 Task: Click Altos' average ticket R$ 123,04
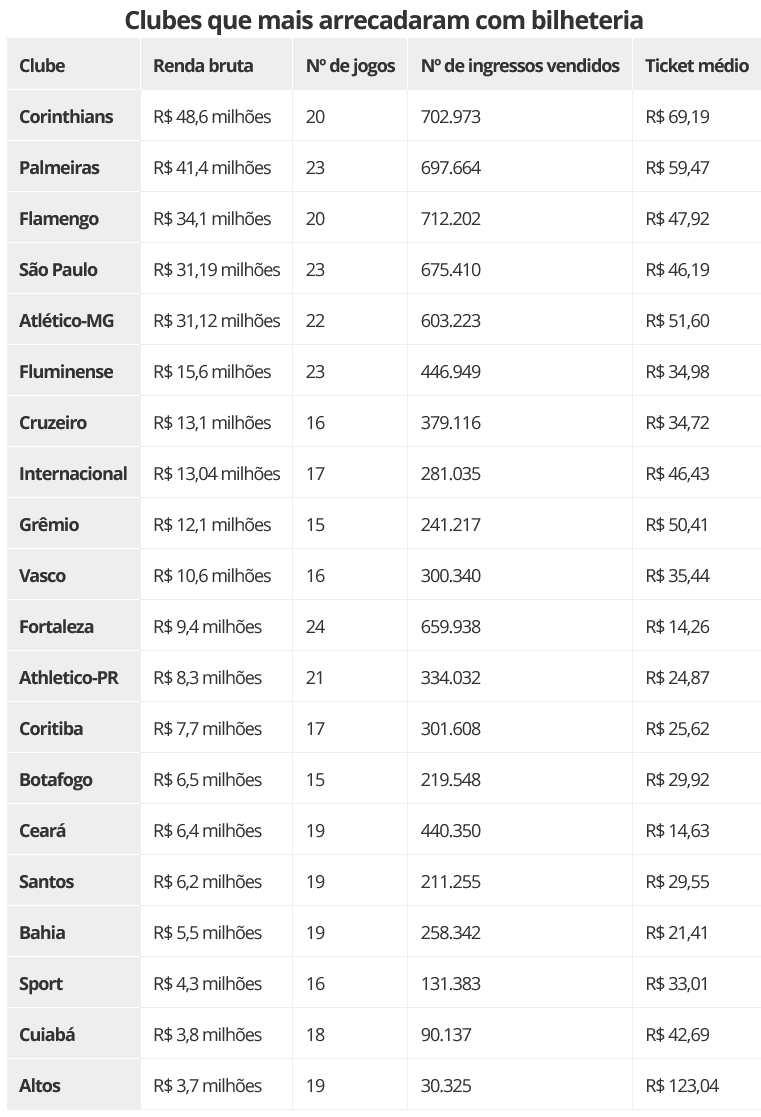[x=682, y=1086]
